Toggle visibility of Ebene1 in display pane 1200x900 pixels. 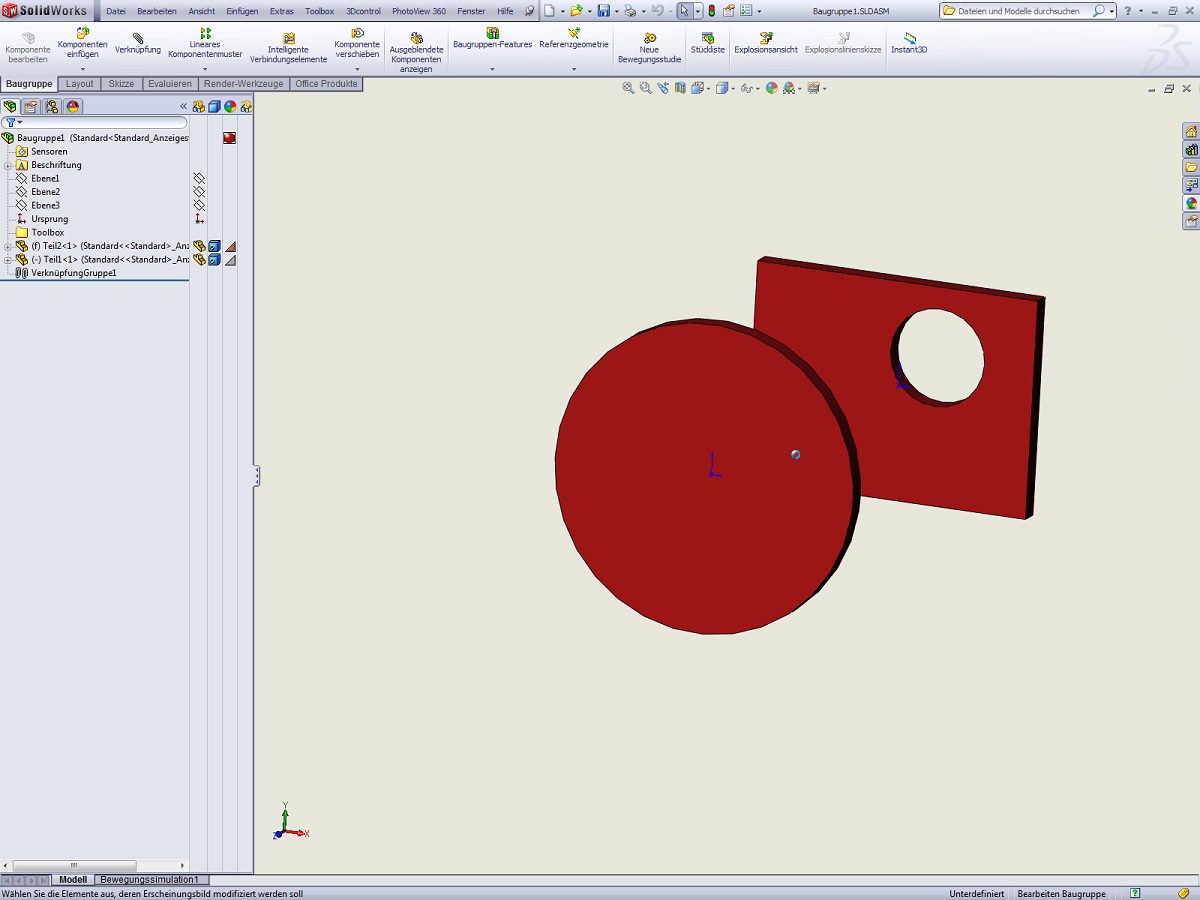pos(199,178)
